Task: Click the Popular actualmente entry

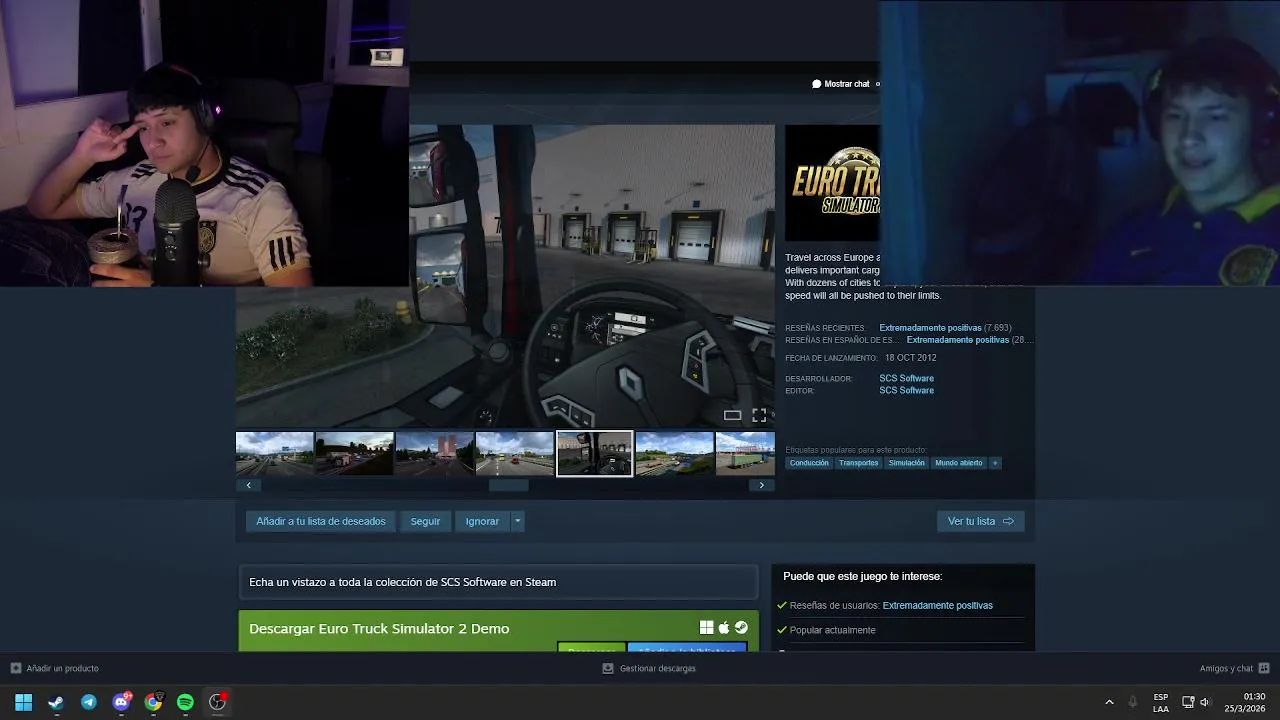Action: 832,630
